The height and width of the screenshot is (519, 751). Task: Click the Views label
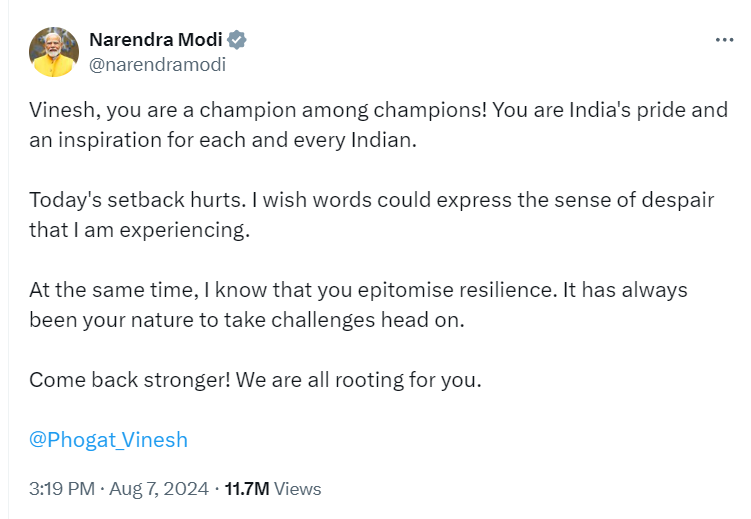point(297,489)
